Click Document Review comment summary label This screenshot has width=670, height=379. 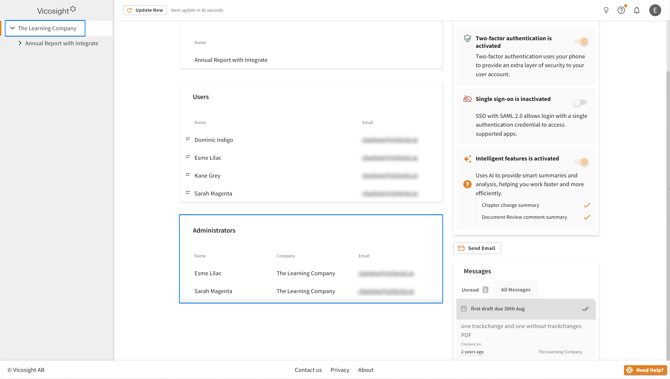coord(524,217)
